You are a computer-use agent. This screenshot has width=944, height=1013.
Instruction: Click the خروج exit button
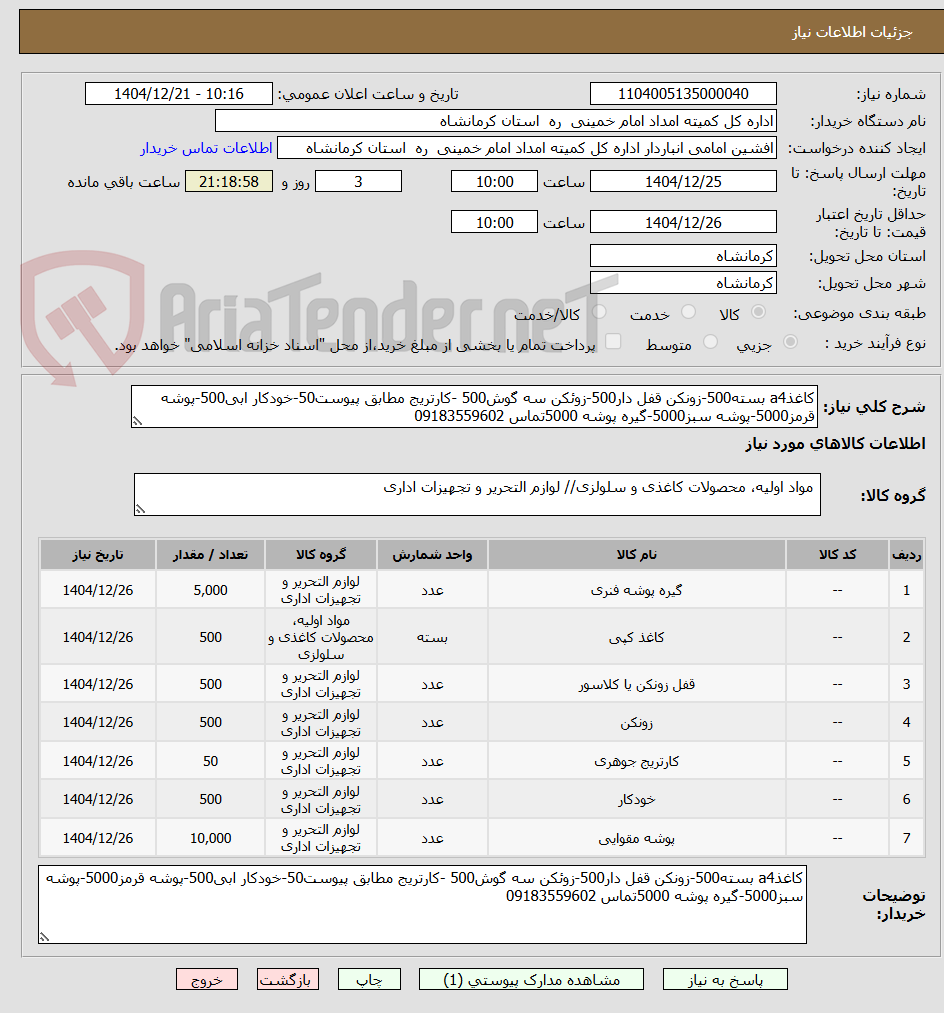point(207,979)
